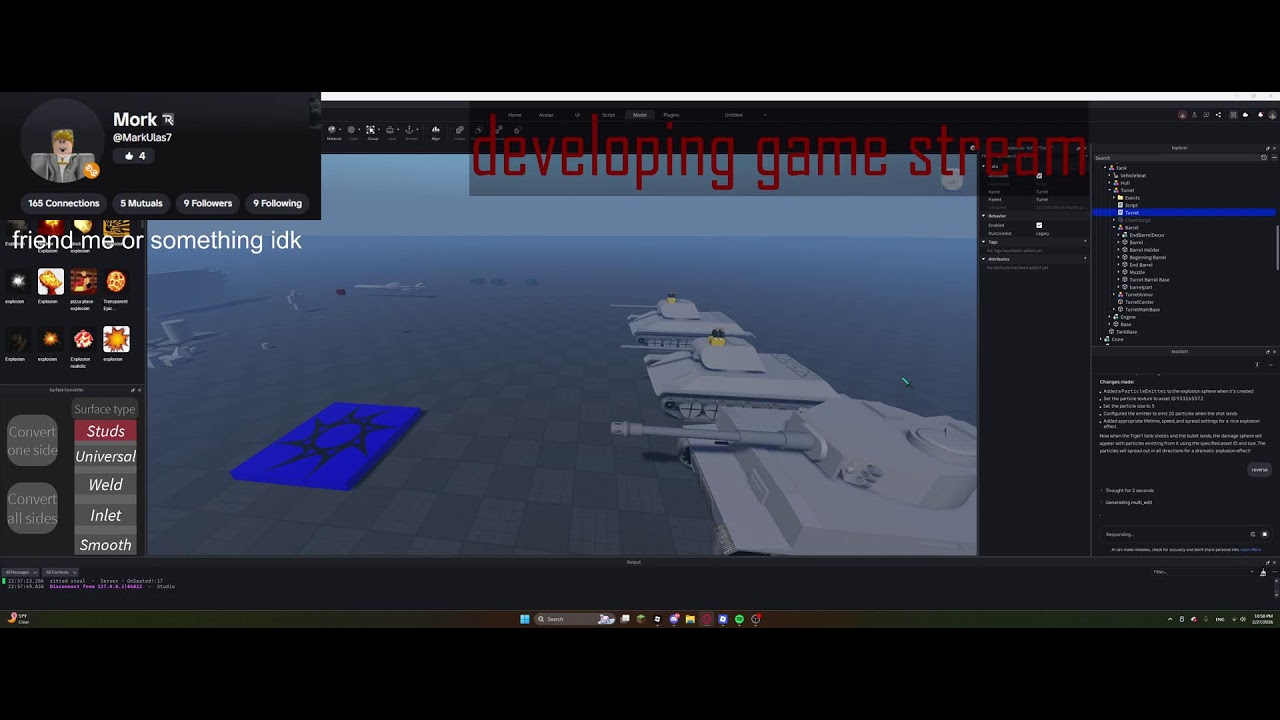Click the 9 Followers button
The height and width of the screenshot is (720, 1280).
point(208,203)
